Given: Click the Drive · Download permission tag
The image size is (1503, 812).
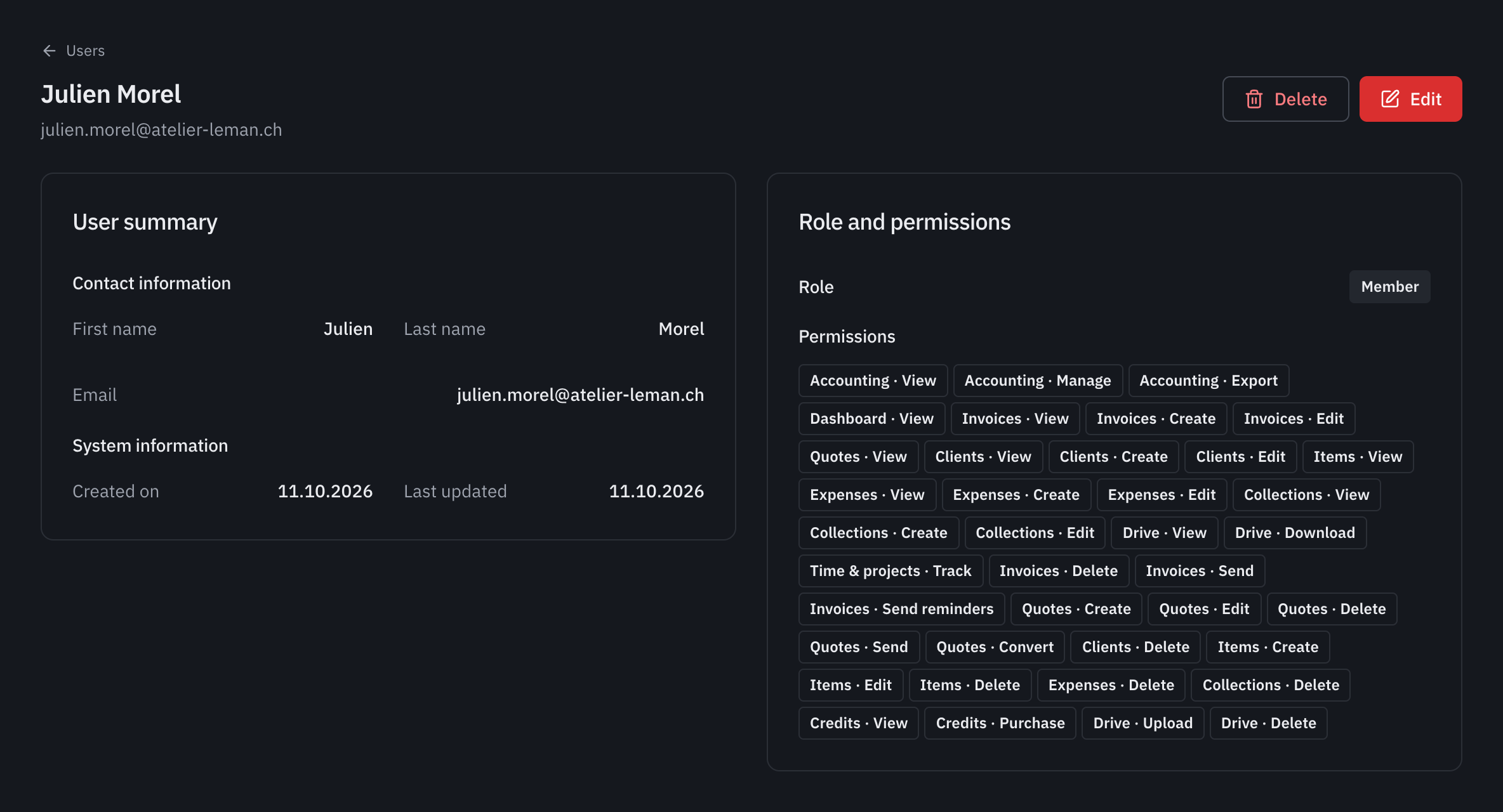Looking at the screenshot, I should (x=1295, y=533).
